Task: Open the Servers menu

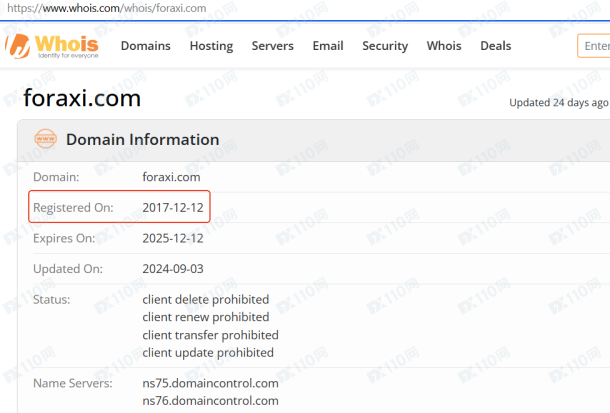Action: coord(272,46)
